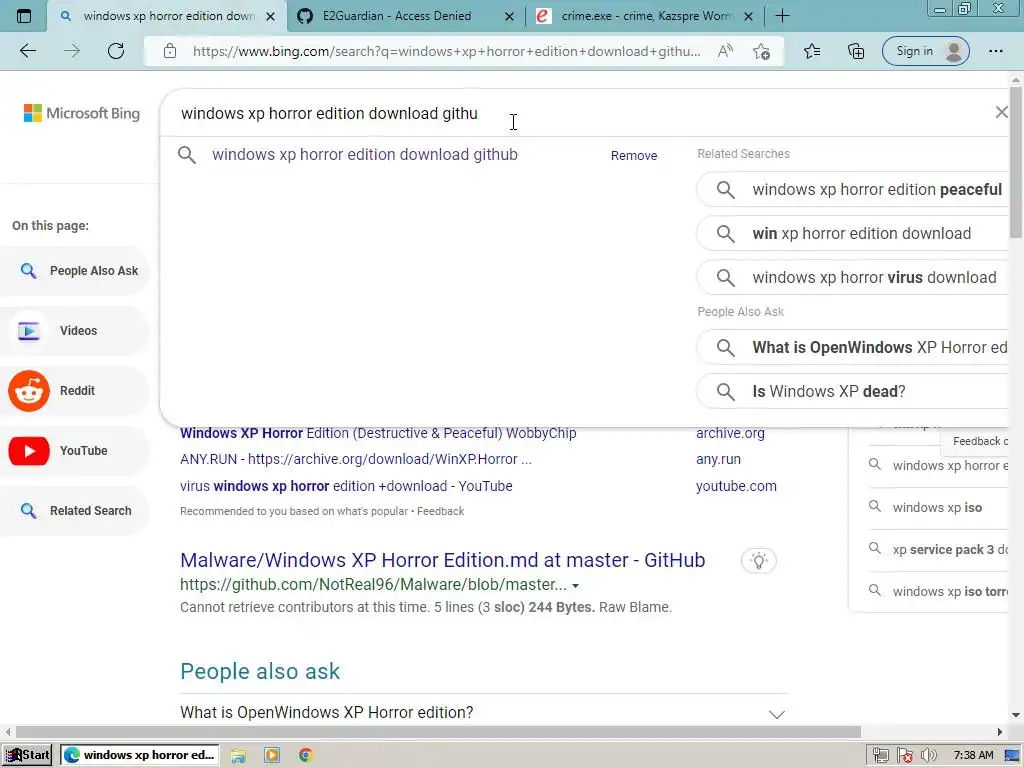Select xp service pack 3 related search

950,549
